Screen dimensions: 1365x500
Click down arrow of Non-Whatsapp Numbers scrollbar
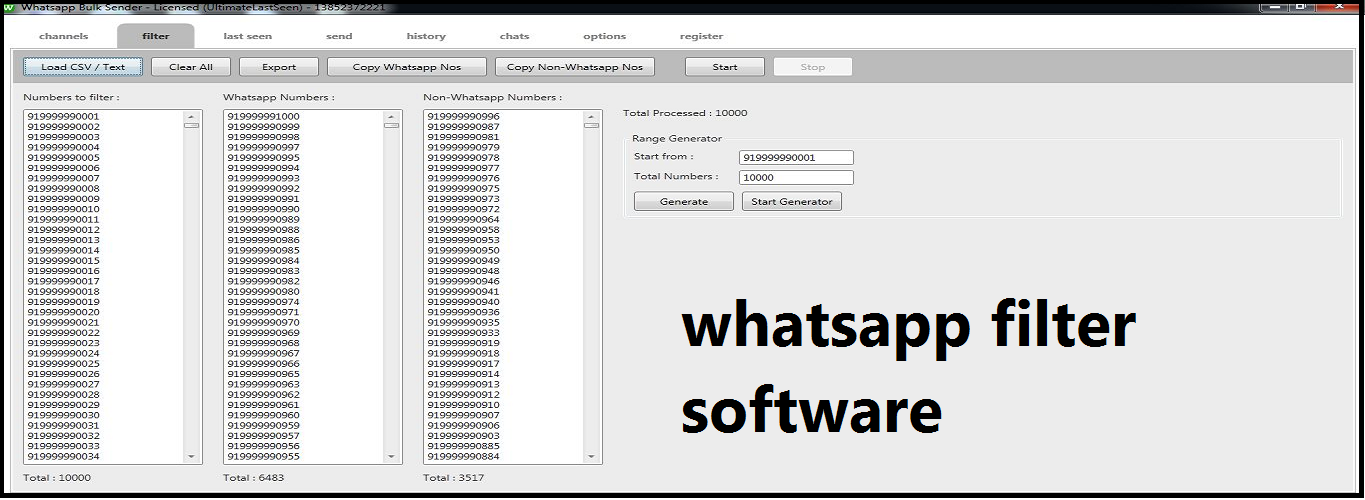click(591, 457)
